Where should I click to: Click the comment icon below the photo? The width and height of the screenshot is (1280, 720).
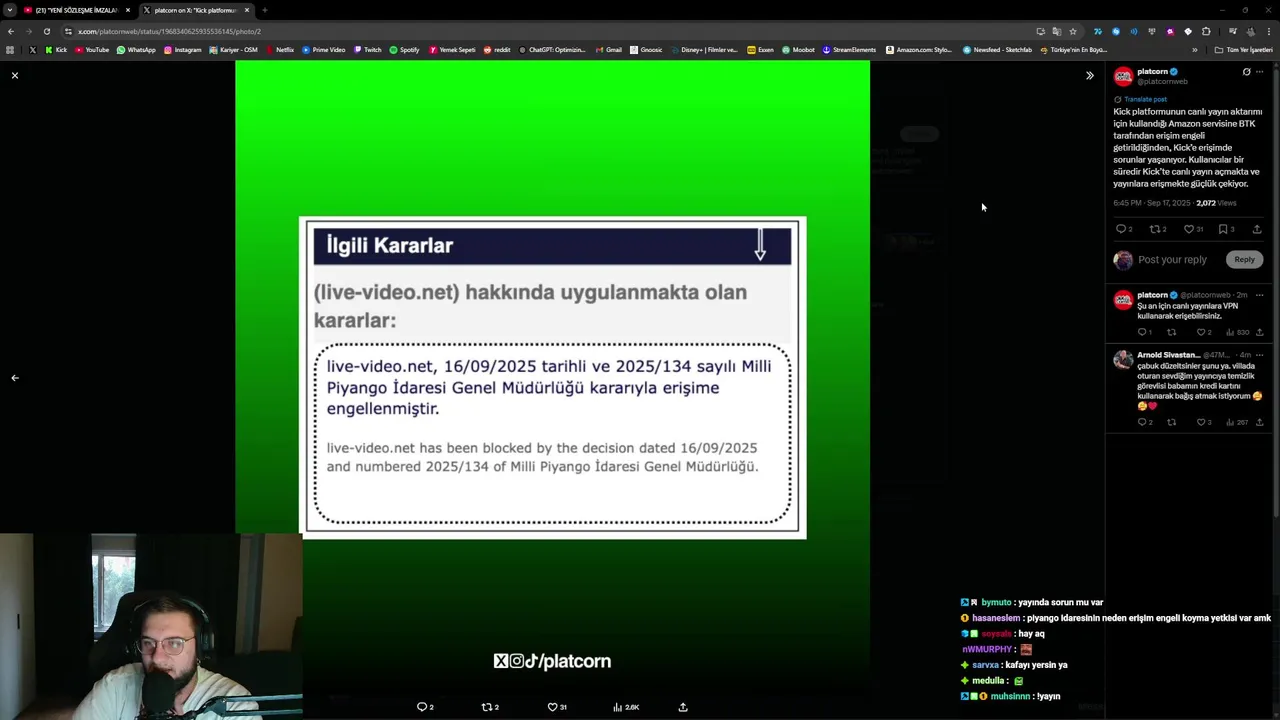coord(422,707)
